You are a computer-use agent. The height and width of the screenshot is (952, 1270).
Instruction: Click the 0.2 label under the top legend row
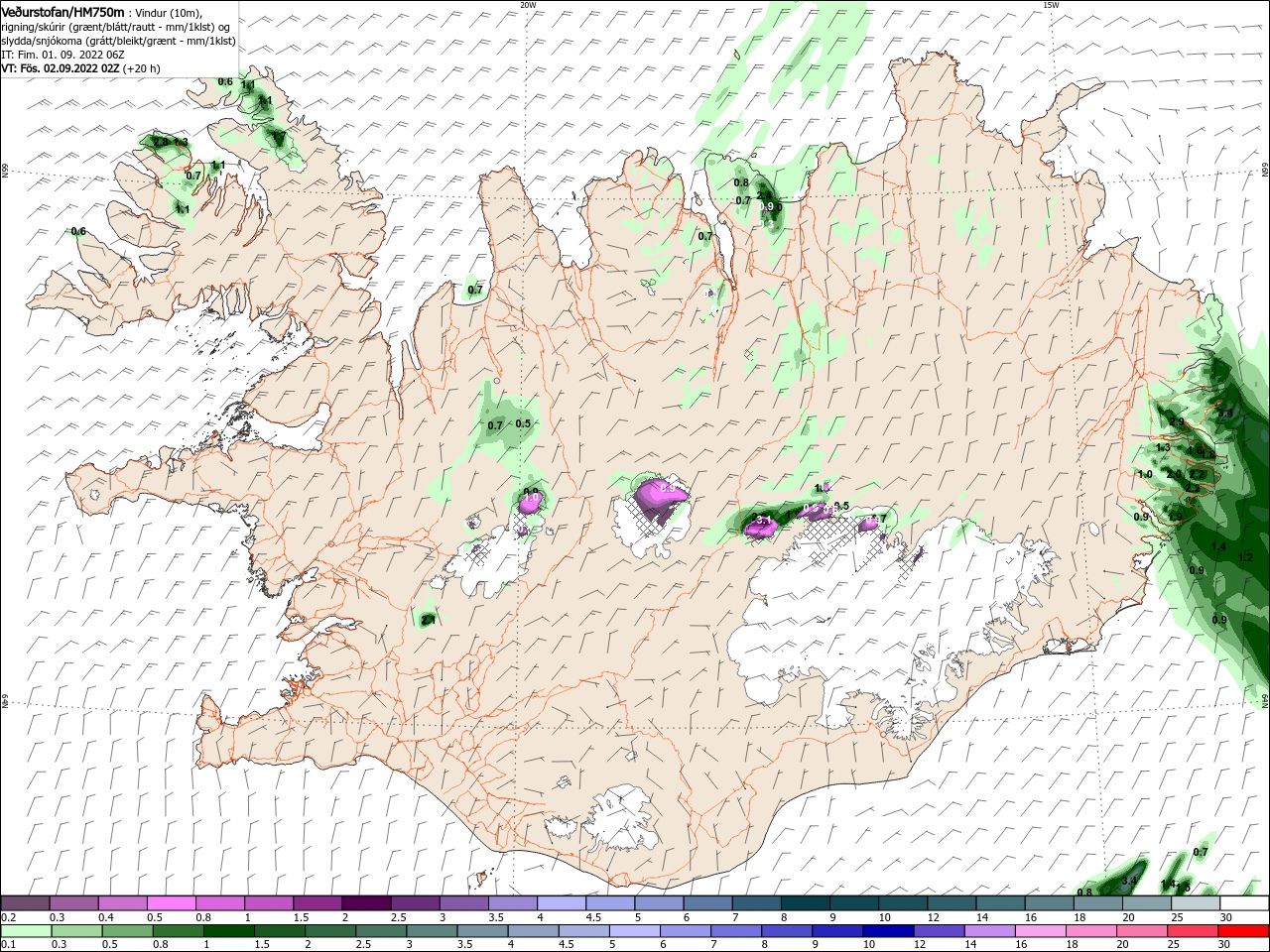coord(8,917)
